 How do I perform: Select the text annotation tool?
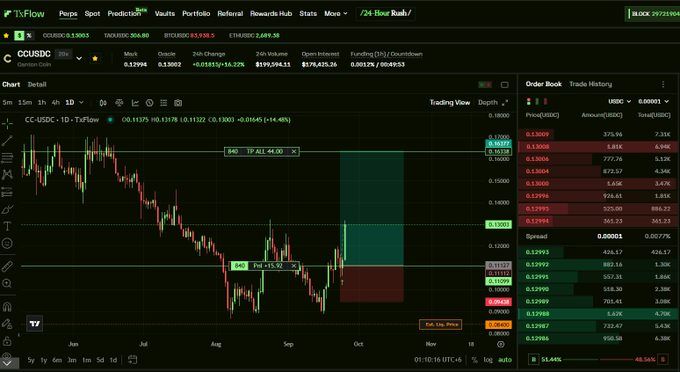7,226
